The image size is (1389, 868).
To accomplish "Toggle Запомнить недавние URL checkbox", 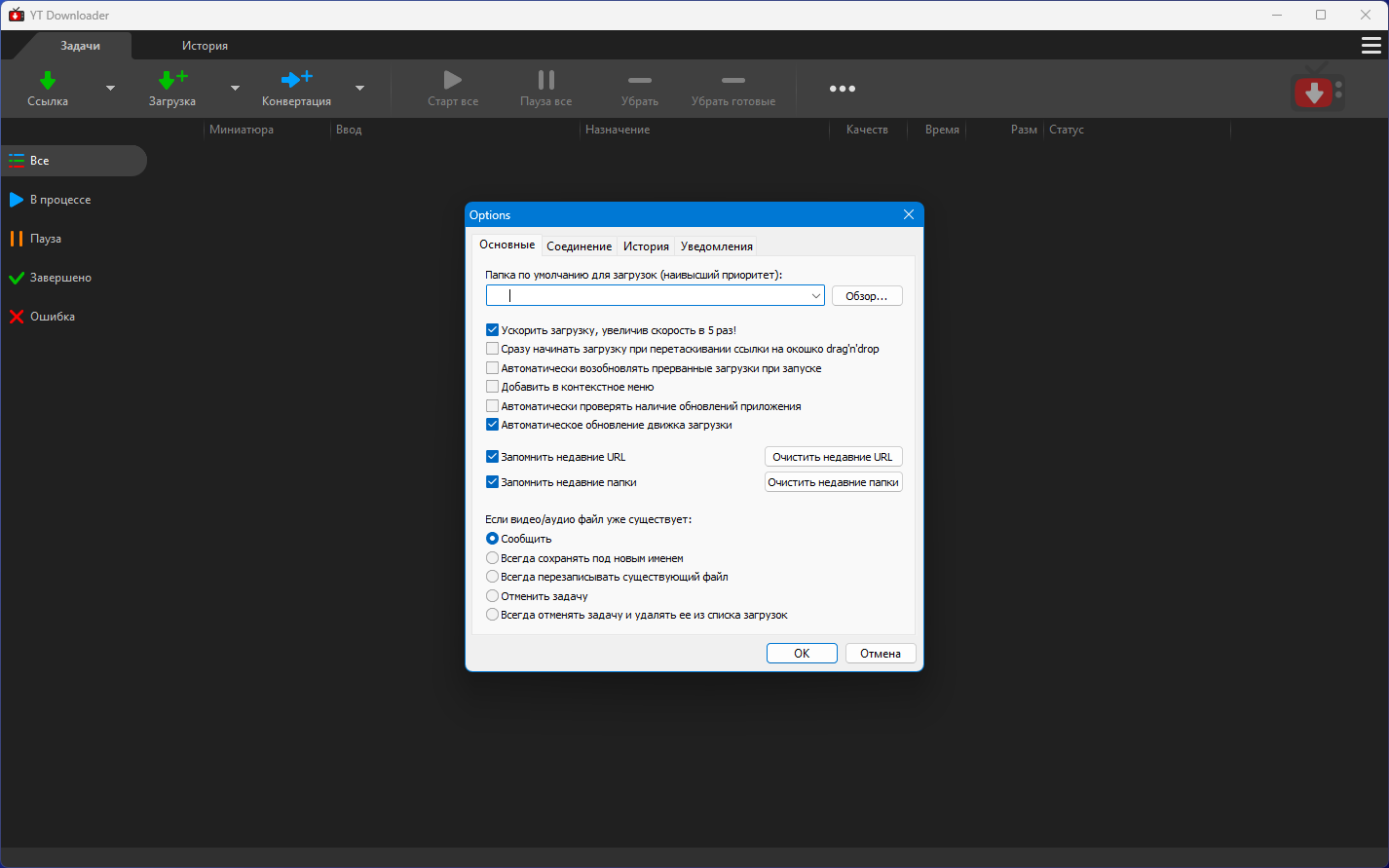I will tap(492, 457).
